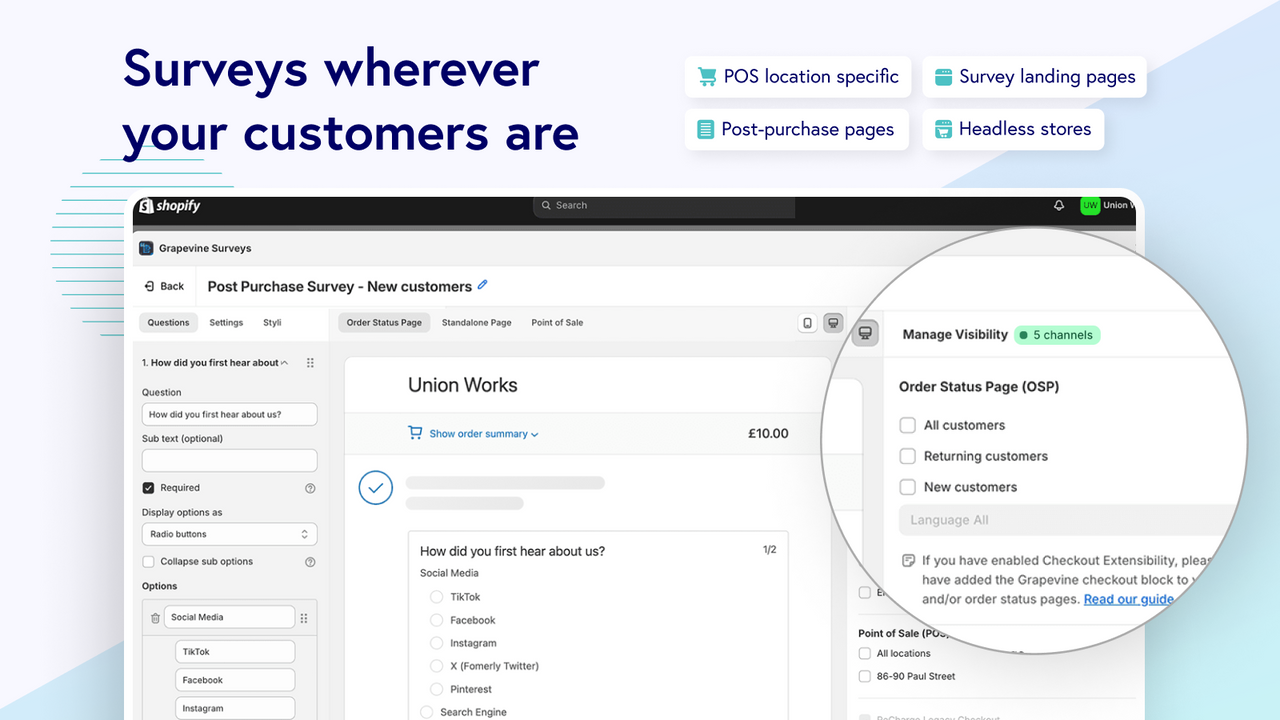Screen dimensions: 1280x720
Task: Click the Search field in the Shopify header
Action: coord(663,205)
